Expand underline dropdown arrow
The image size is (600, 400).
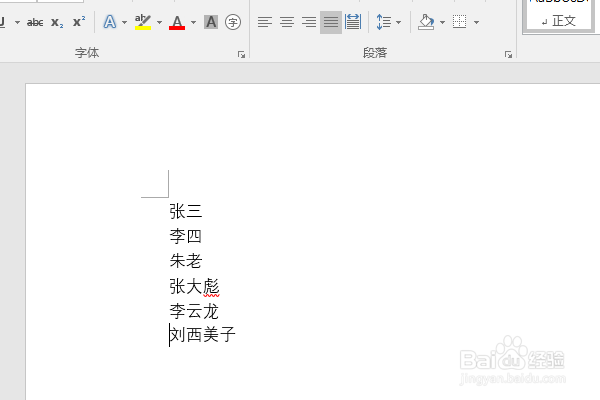[x=17, y=23]
